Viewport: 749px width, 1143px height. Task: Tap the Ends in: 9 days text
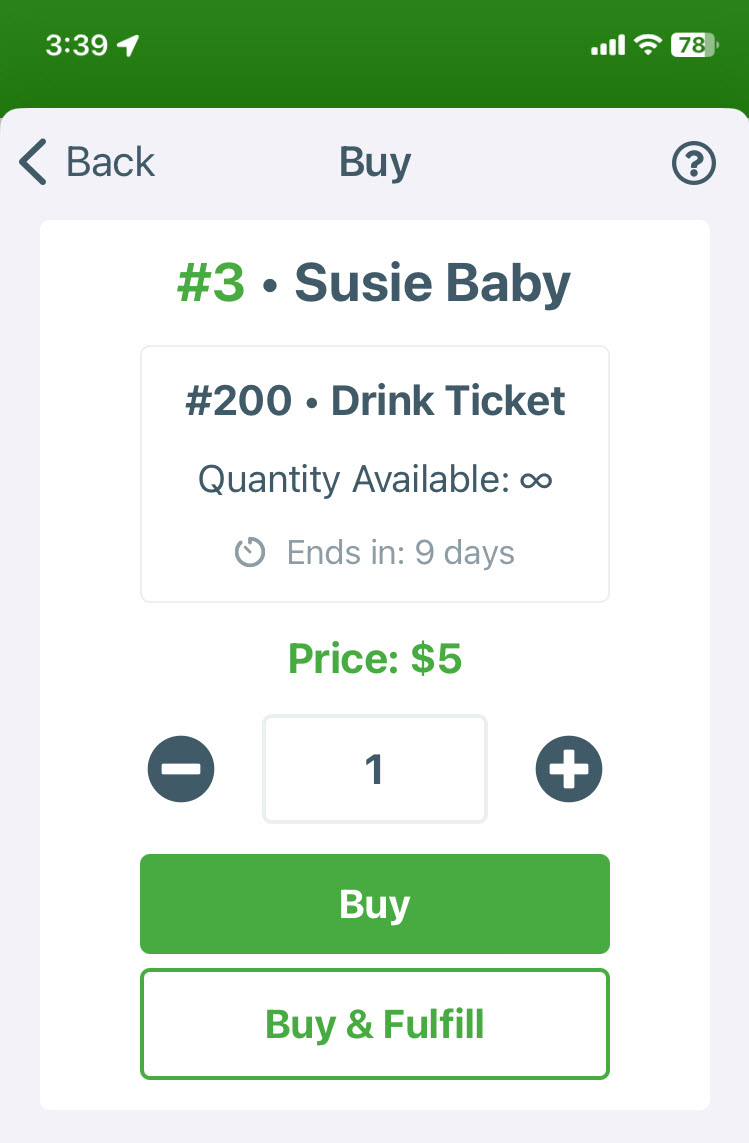pos(400,553)
